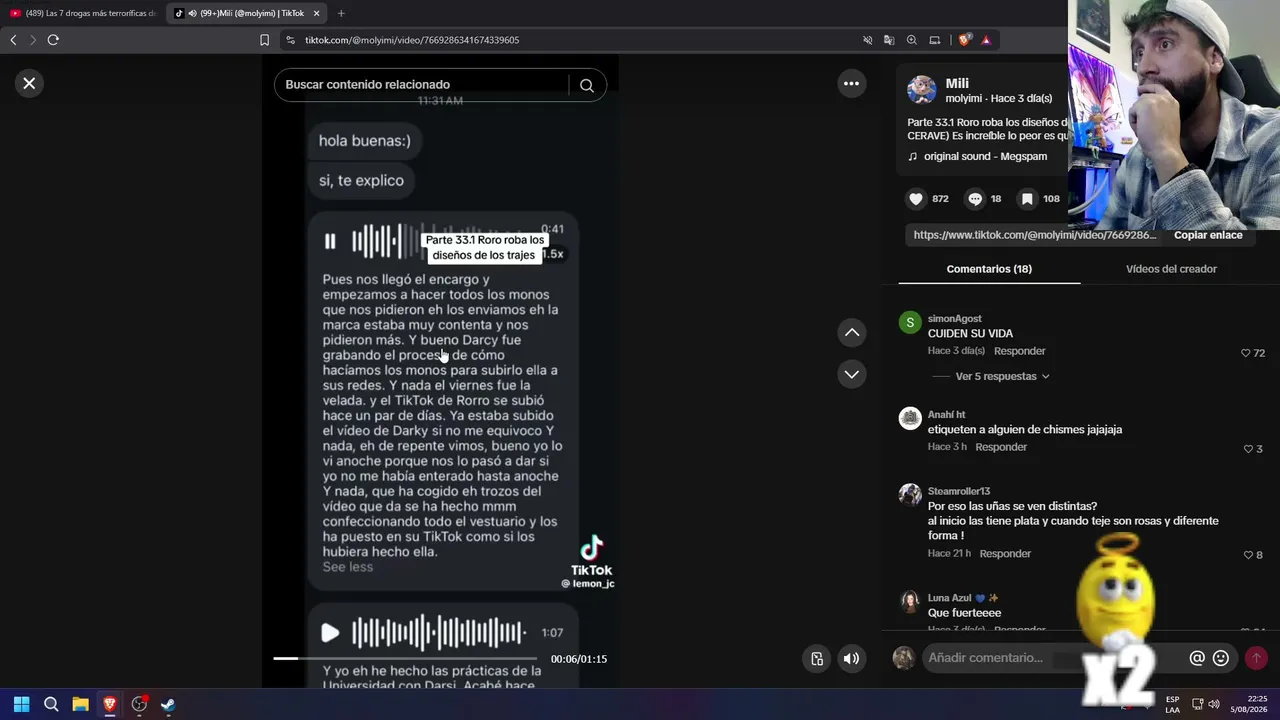Open Brave Rewards triangle icon
1280x720 pixels.
click(x=986, y=40)
